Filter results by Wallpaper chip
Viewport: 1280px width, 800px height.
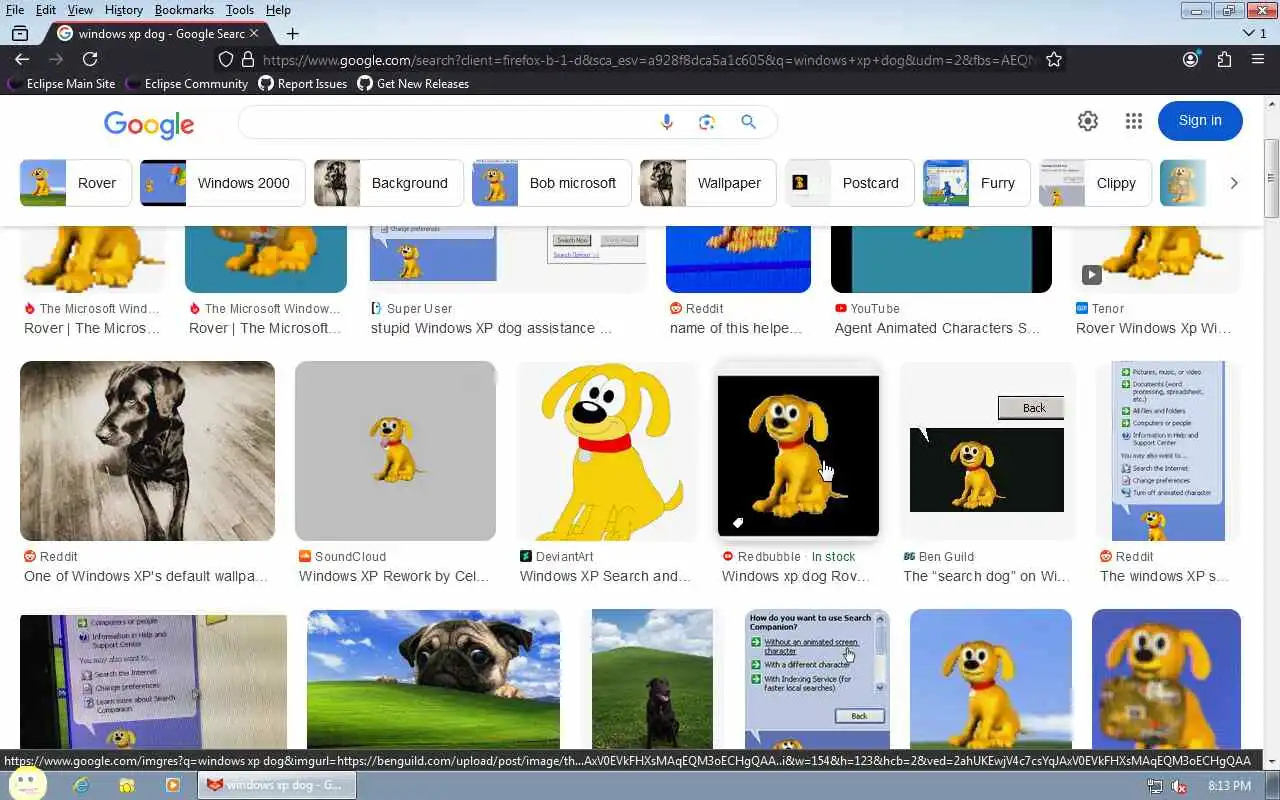click(708, 183)
